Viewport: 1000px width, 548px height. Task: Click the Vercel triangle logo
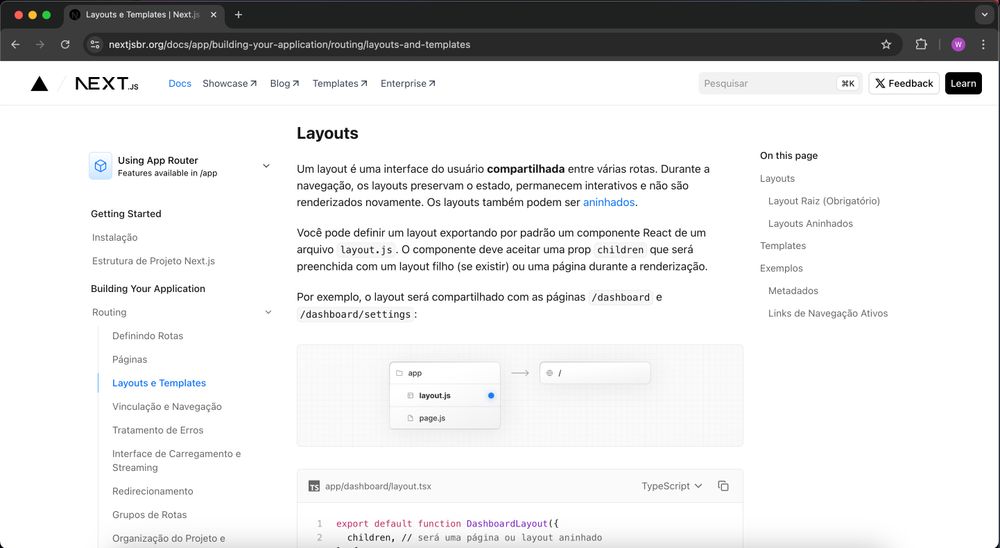40,84
